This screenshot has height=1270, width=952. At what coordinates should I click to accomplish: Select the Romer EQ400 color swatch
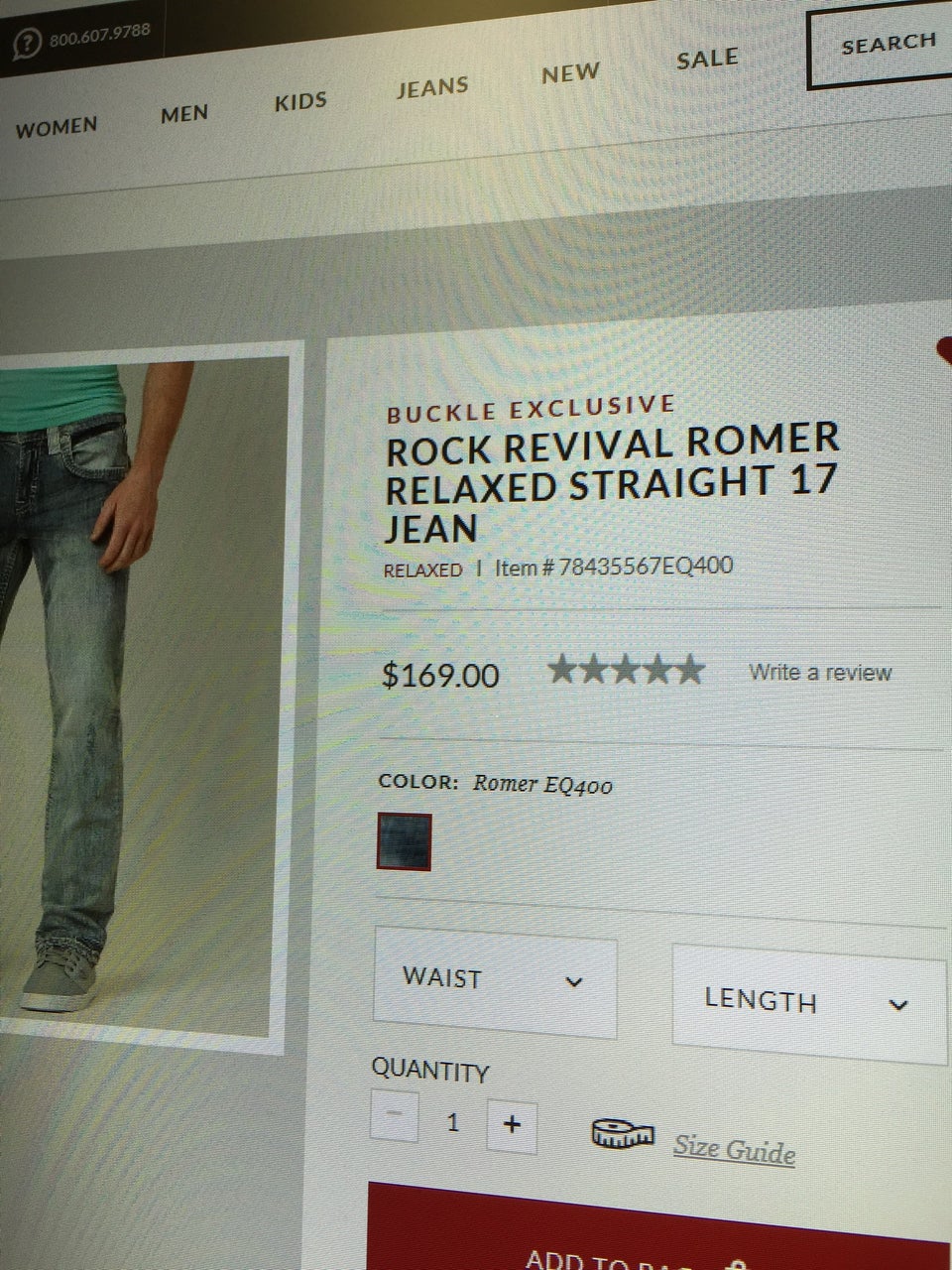(x=405, y=841)
